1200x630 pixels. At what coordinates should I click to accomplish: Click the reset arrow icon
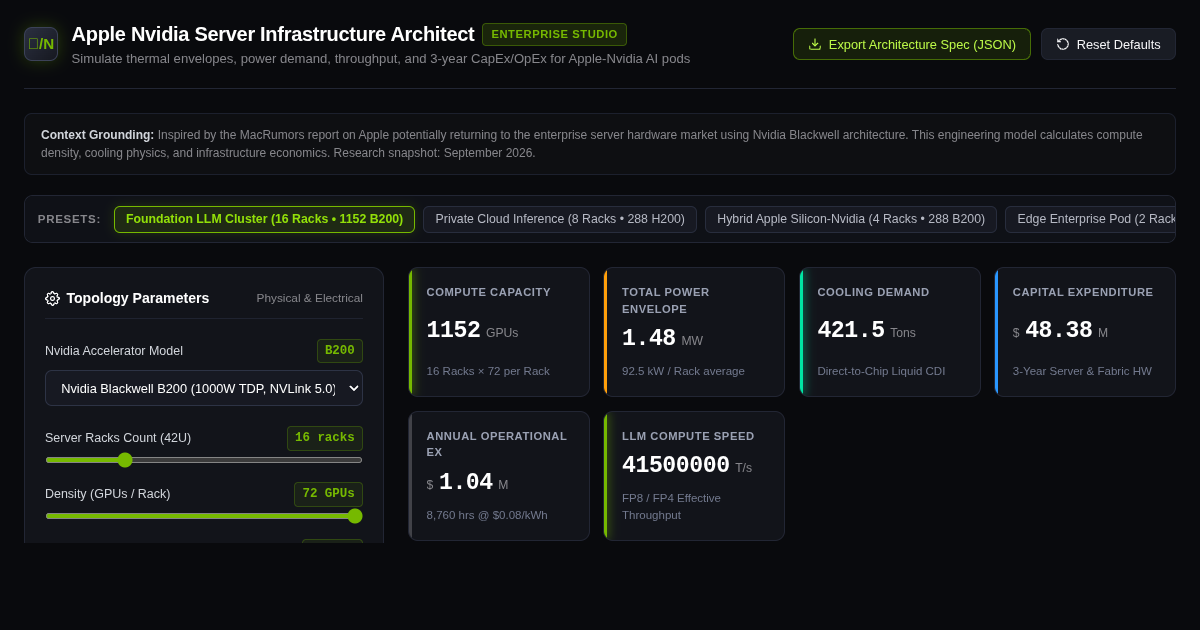(x=1063, y=44)
